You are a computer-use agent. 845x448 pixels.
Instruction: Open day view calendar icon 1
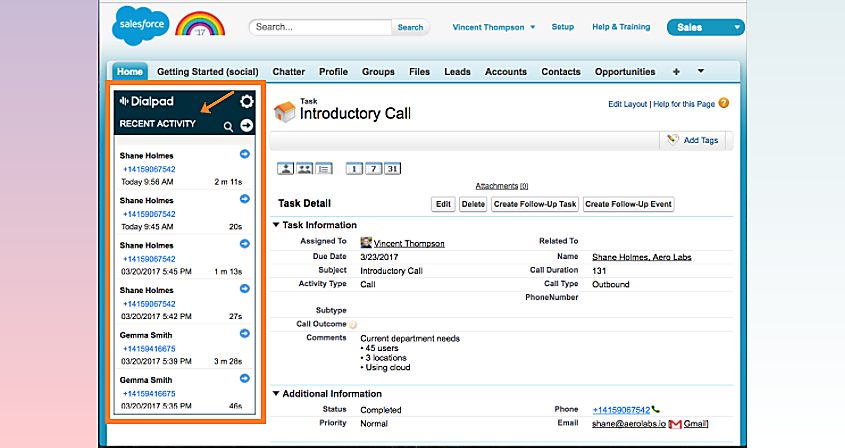tap(354, 169)
